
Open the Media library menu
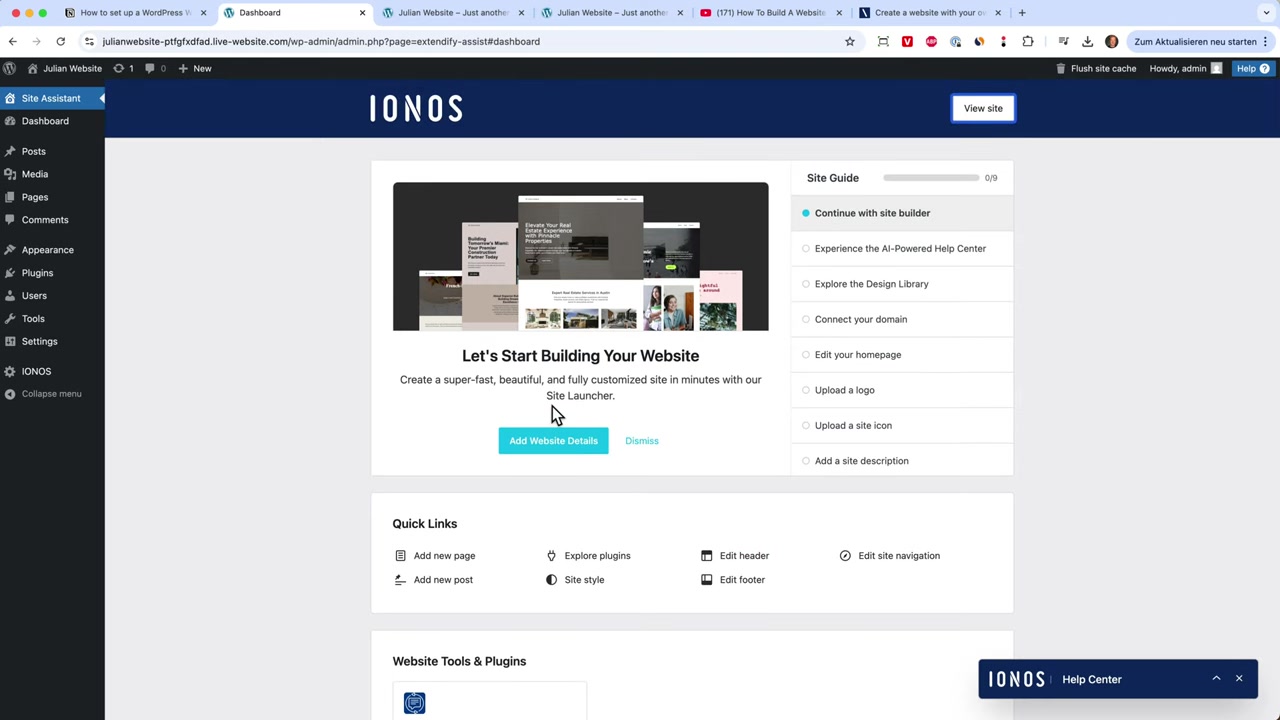(x=35, y=174)
